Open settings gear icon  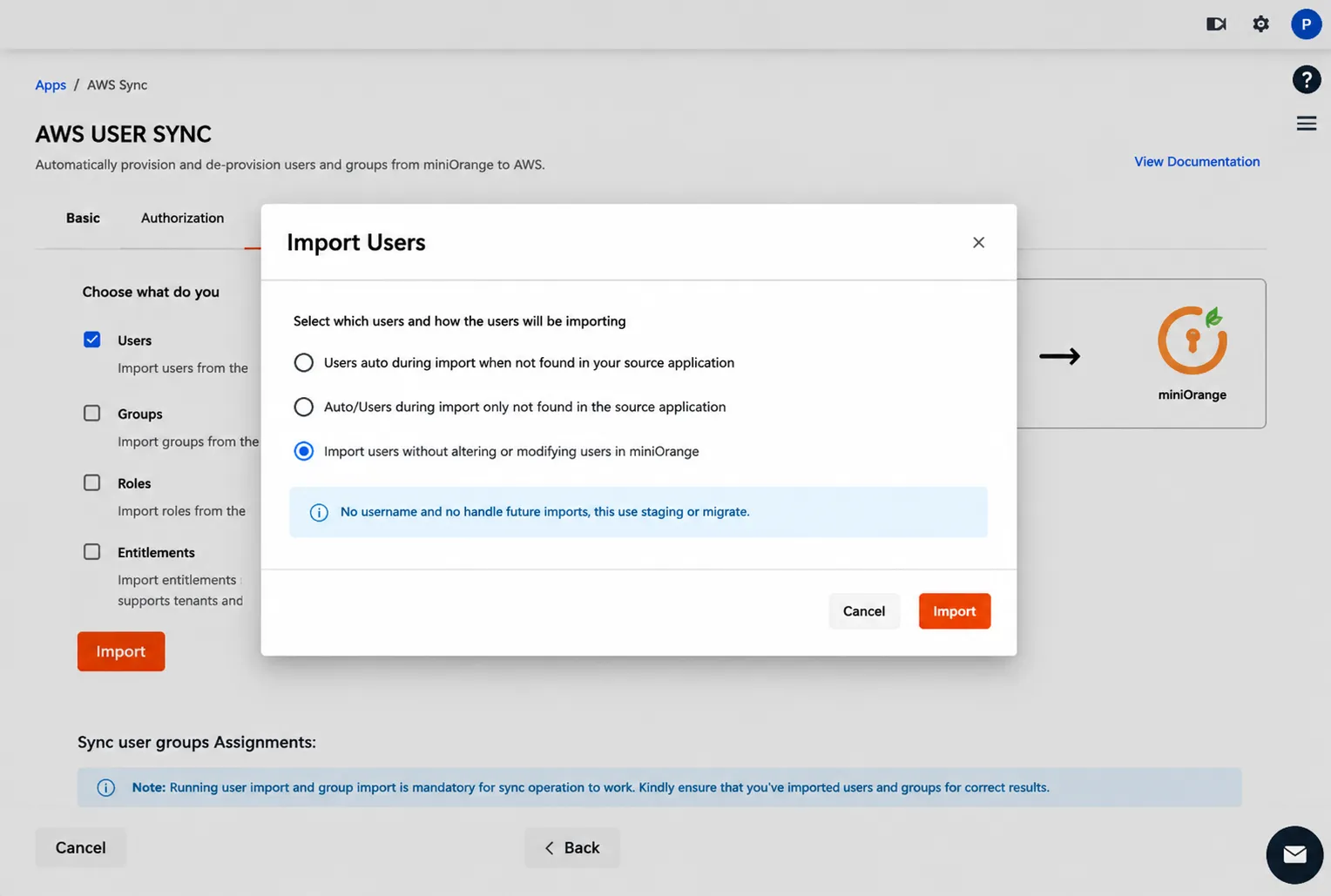(1260, 24)
